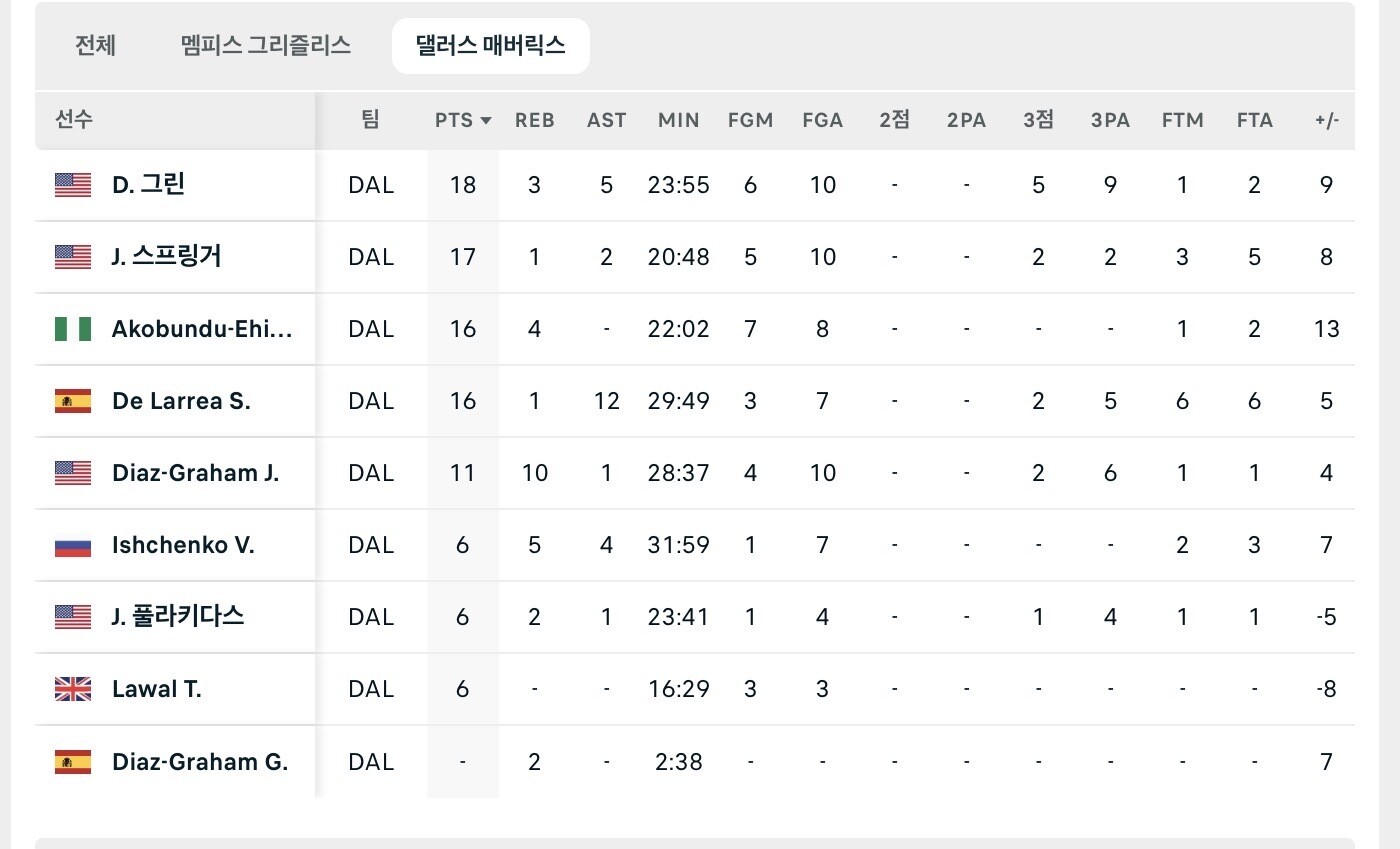Open player De Larrea S. profile
This screenshot has width=1400, height=849.
(x=182, y=401)
